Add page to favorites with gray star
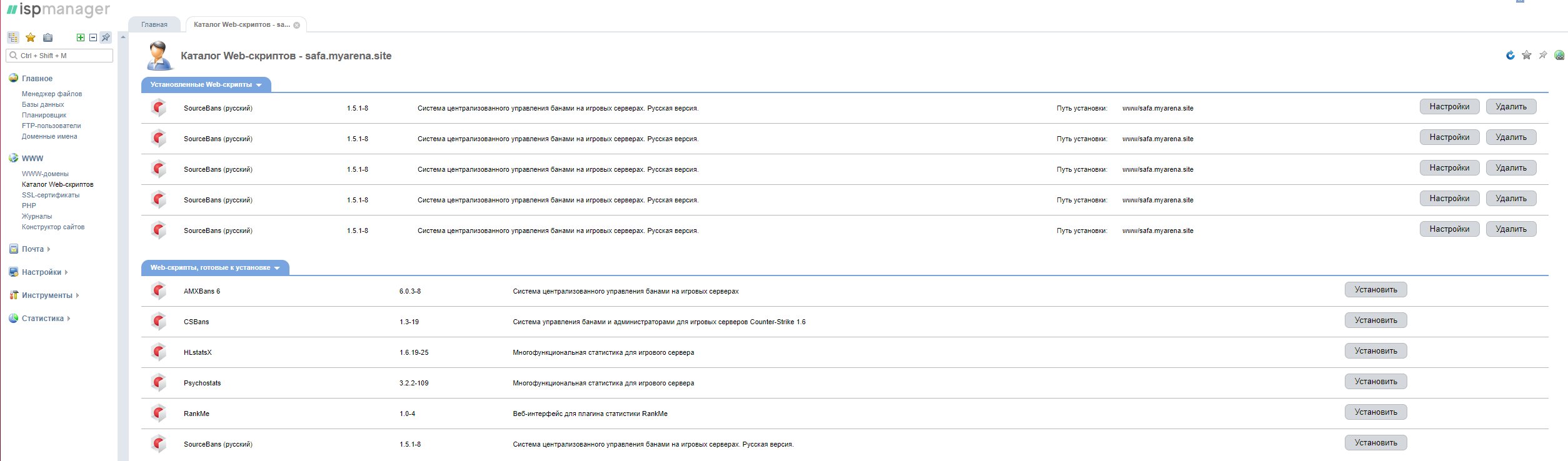Image resolution: width=1568 pixels, height=461 pixels. click(x=1527, y=55)
